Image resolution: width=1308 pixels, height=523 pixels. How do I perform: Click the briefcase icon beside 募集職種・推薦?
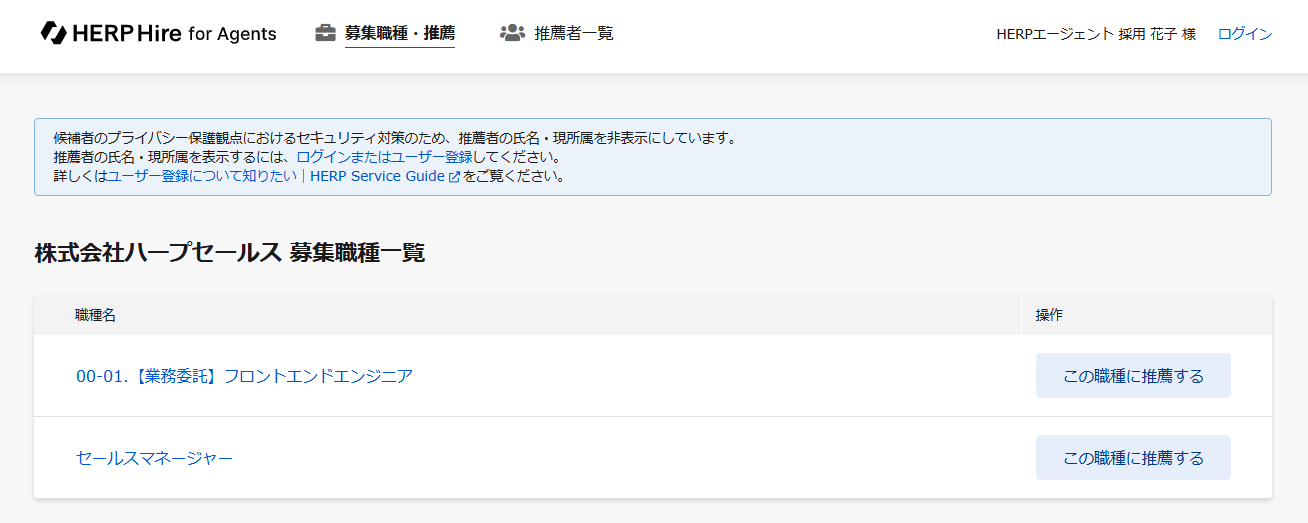click(325, 33)
